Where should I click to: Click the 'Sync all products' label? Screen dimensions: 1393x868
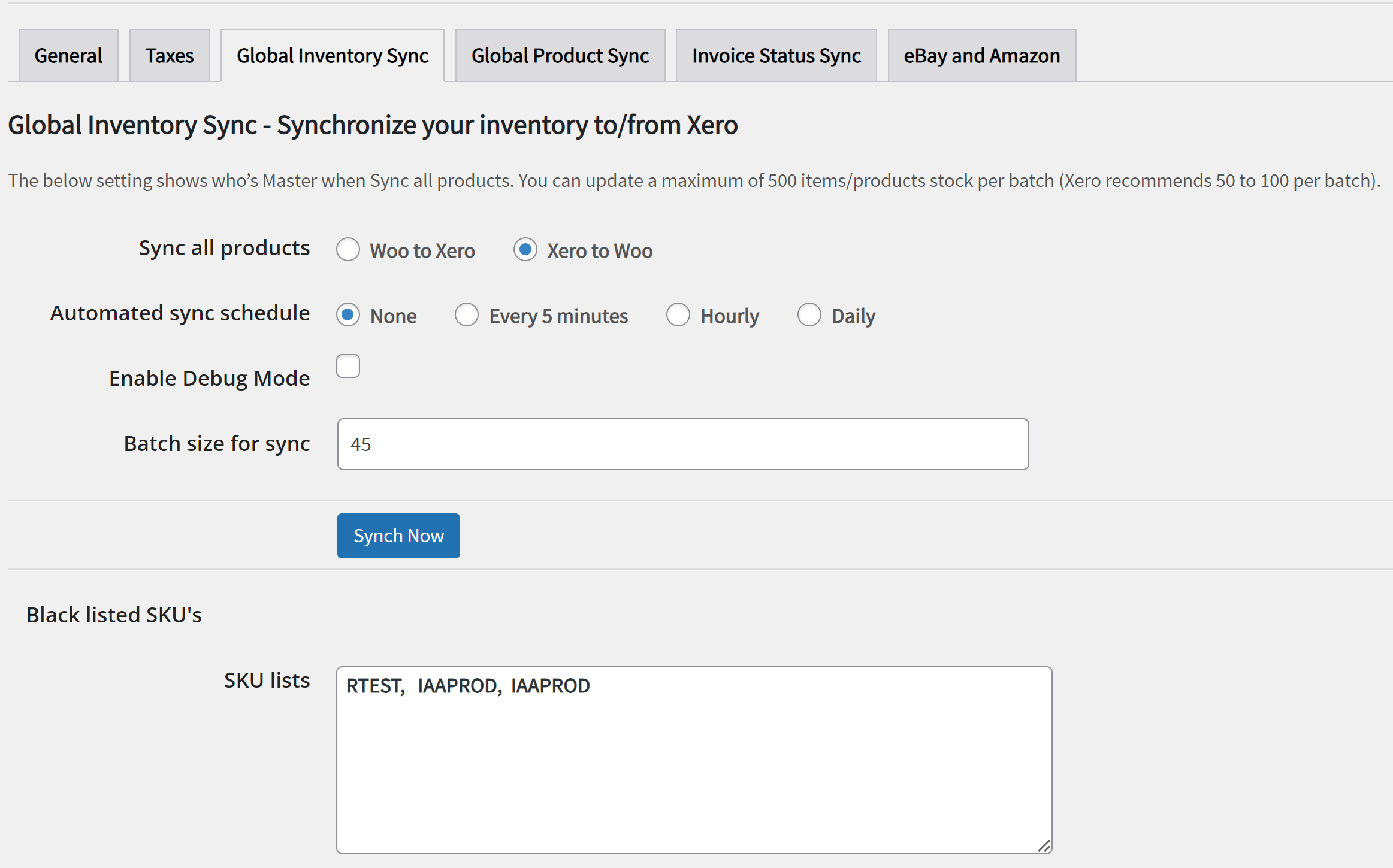[224, 248]
